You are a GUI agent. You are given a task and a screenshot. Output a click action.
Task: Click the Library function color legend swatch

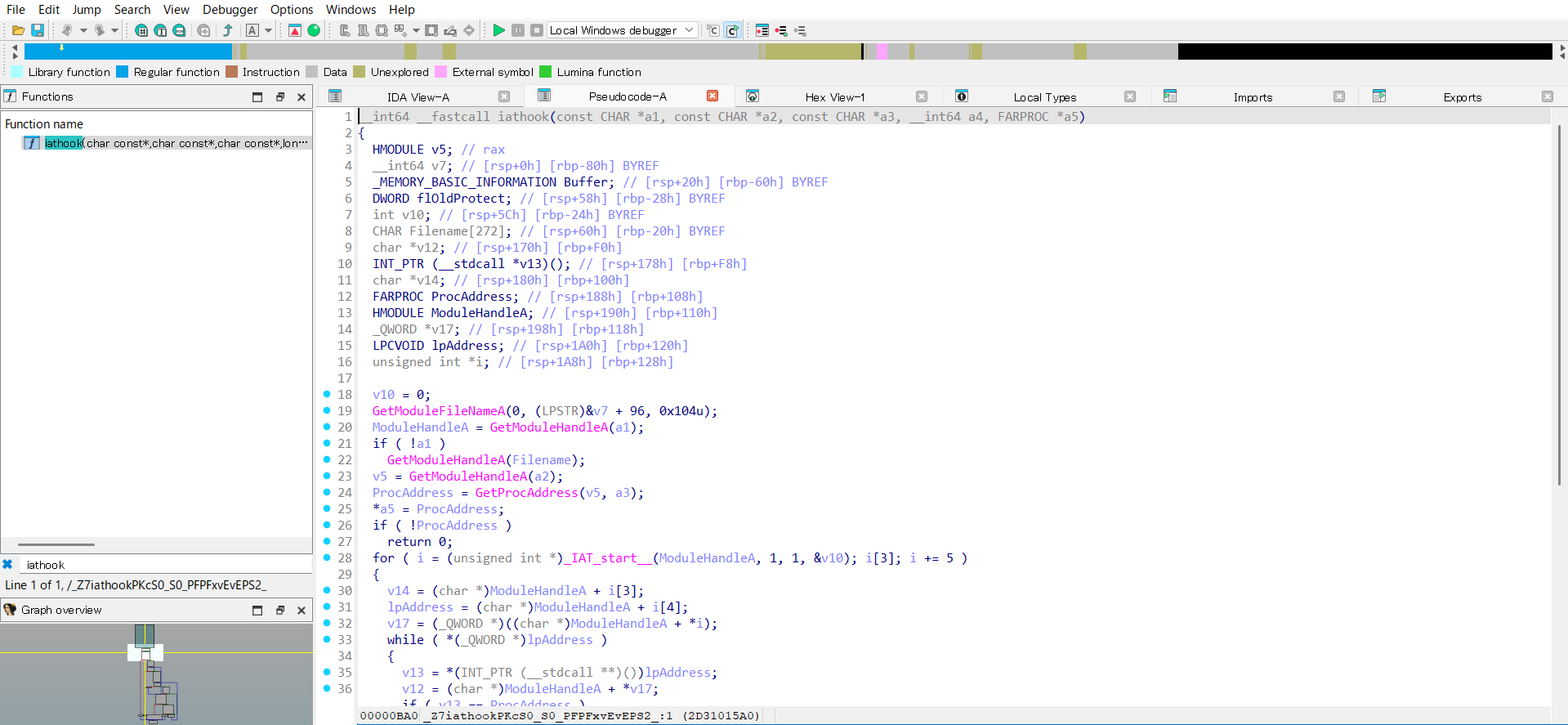click(x=17, y=72)
